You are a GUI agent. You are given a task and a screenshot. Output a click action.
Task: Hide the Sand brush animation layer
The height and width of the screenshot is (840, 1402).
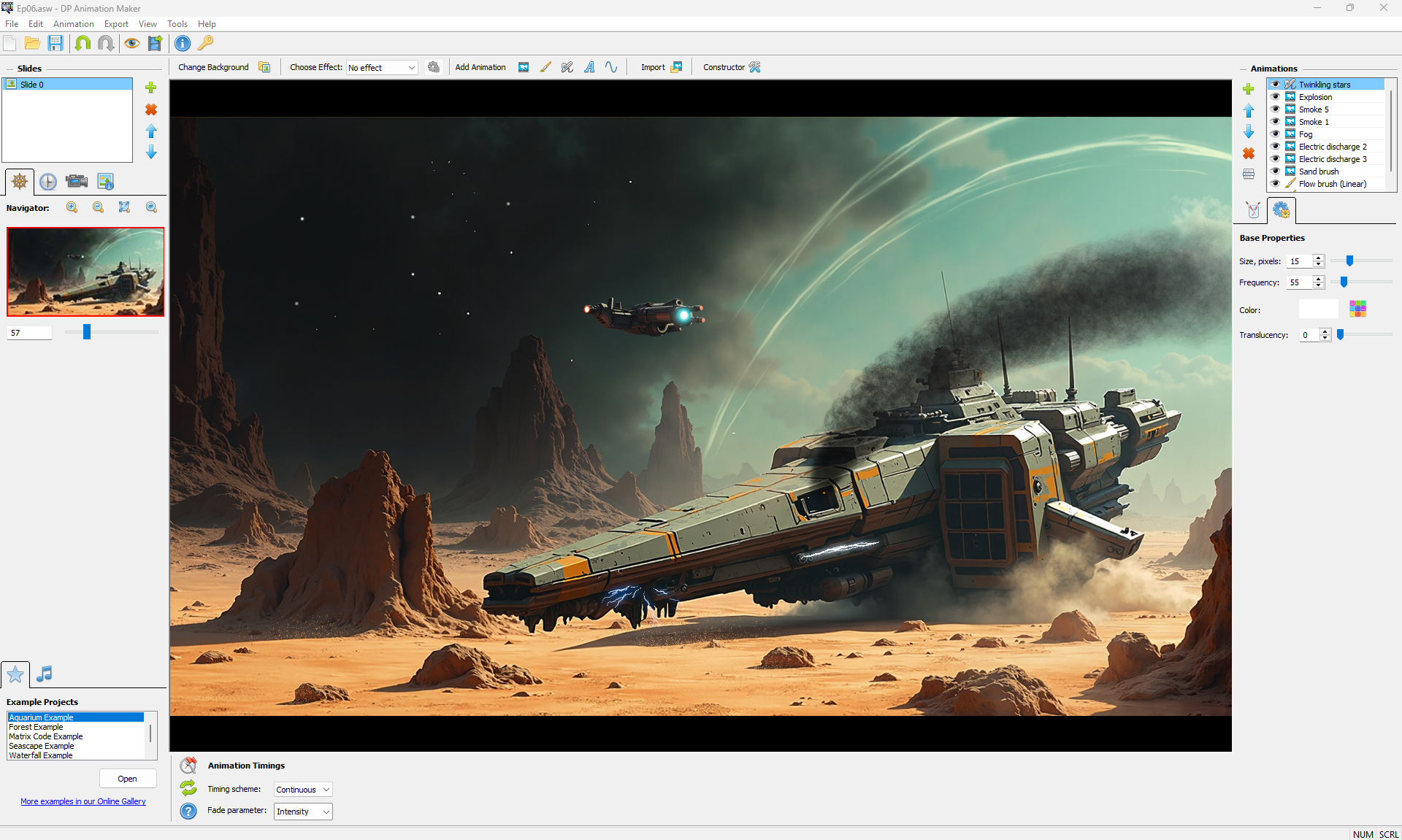coord(1275,172)
